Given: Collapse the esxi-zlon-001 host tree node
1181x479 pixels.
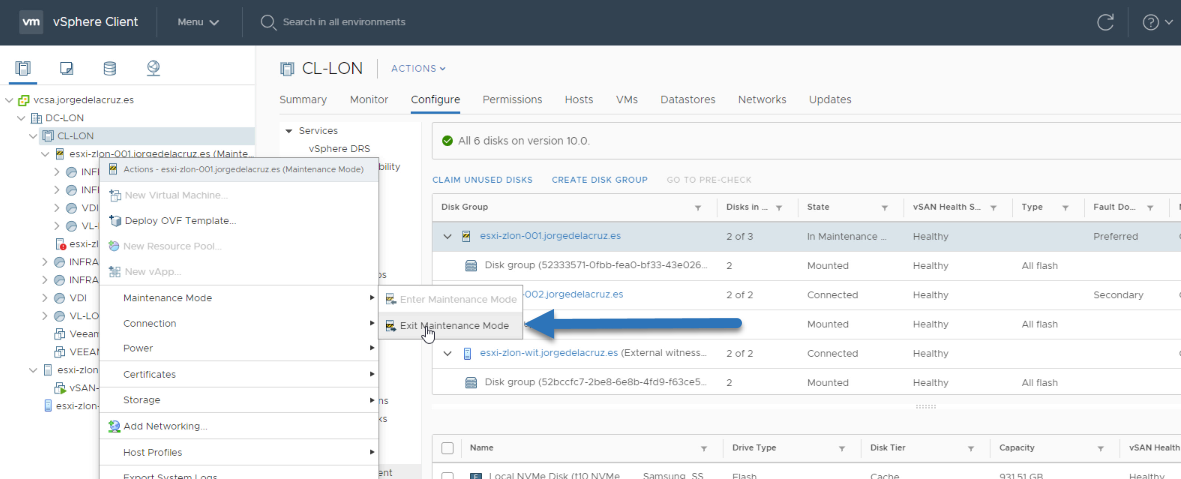Looking at the screenshot, I should 45,154.
